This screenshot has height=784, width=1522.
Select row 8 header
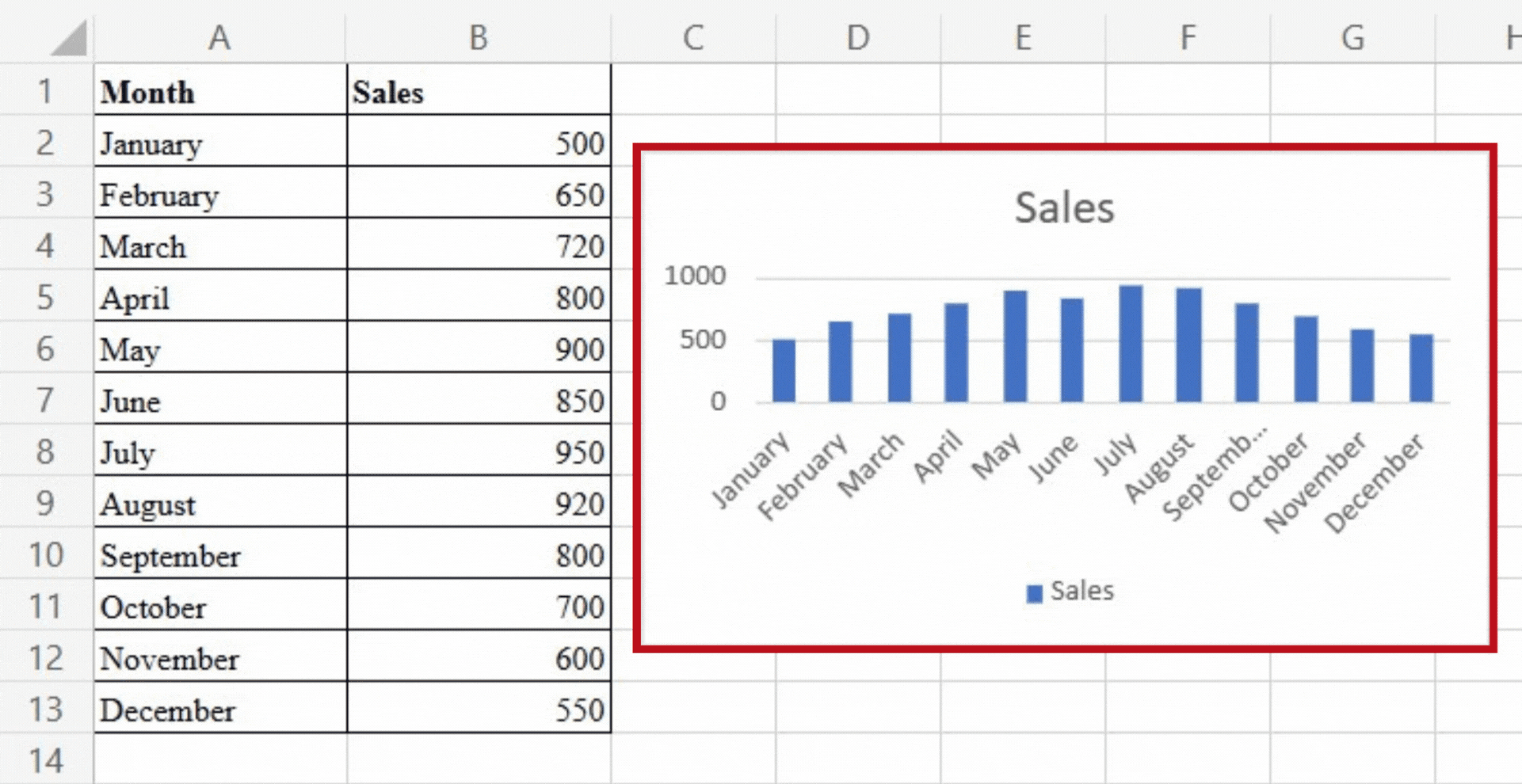pyautogui.click(x=46, y=451)
